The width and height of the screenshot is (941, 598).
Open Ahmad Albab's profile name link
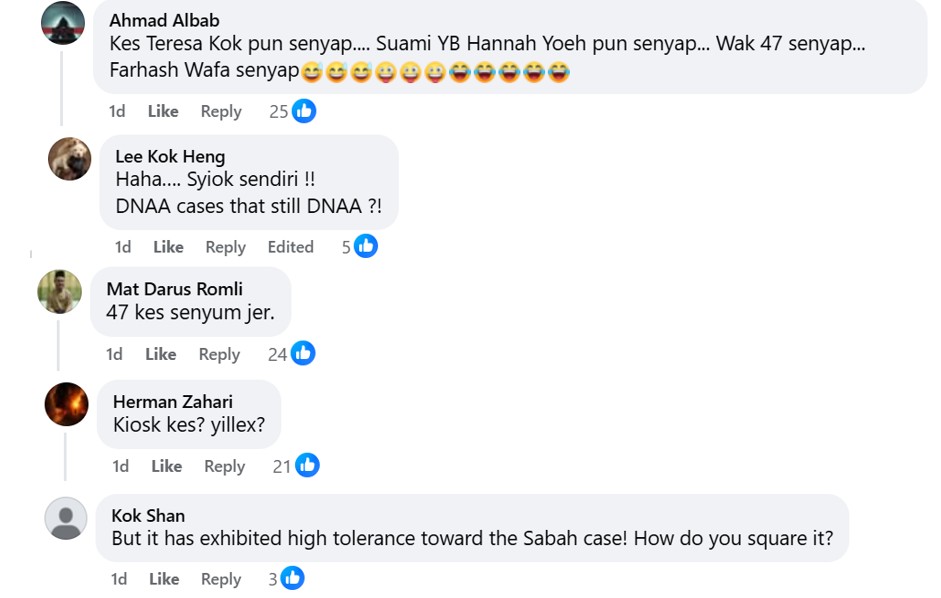click(x=164, y=20)
